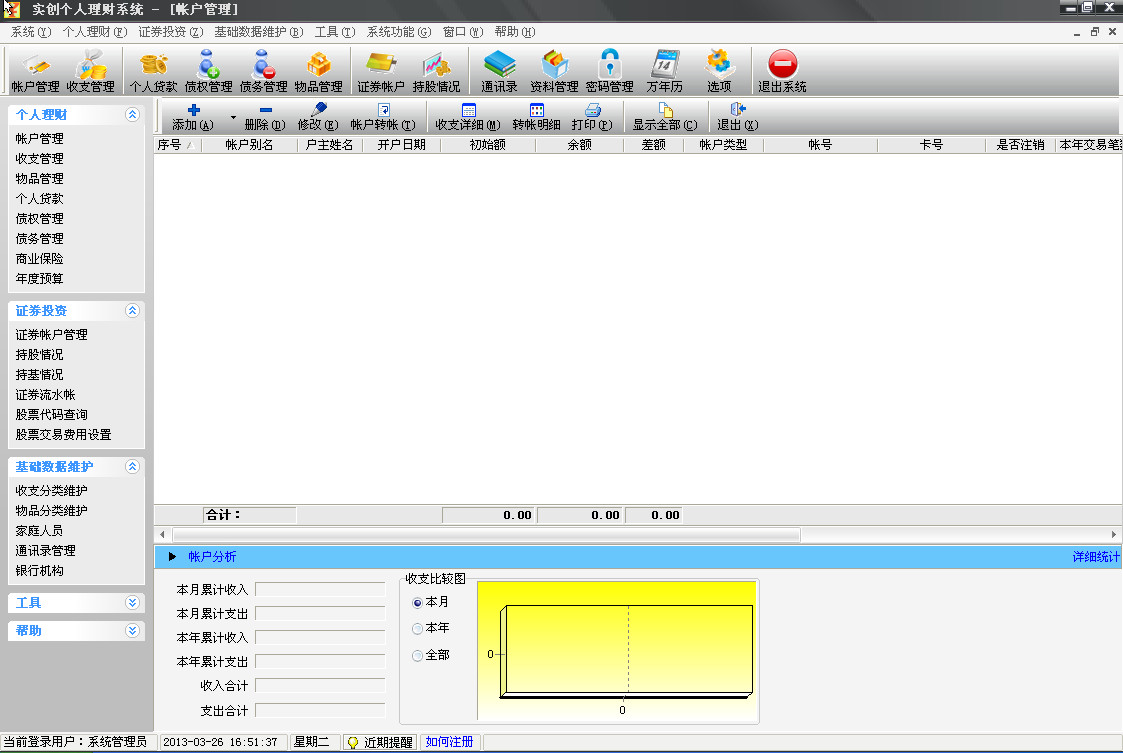Click the red 退出系统 icon
This screenshot has width=1123, height=753.
782,71
